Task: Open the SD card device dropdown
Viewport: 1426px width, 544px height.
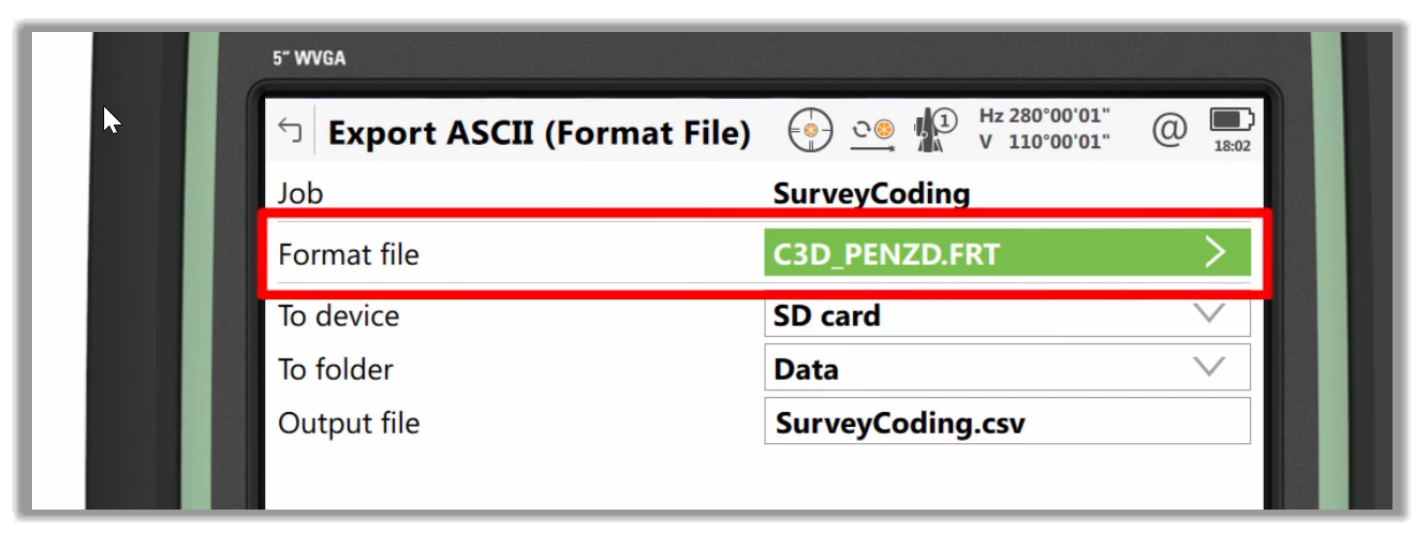Action: pos(1007,315)
